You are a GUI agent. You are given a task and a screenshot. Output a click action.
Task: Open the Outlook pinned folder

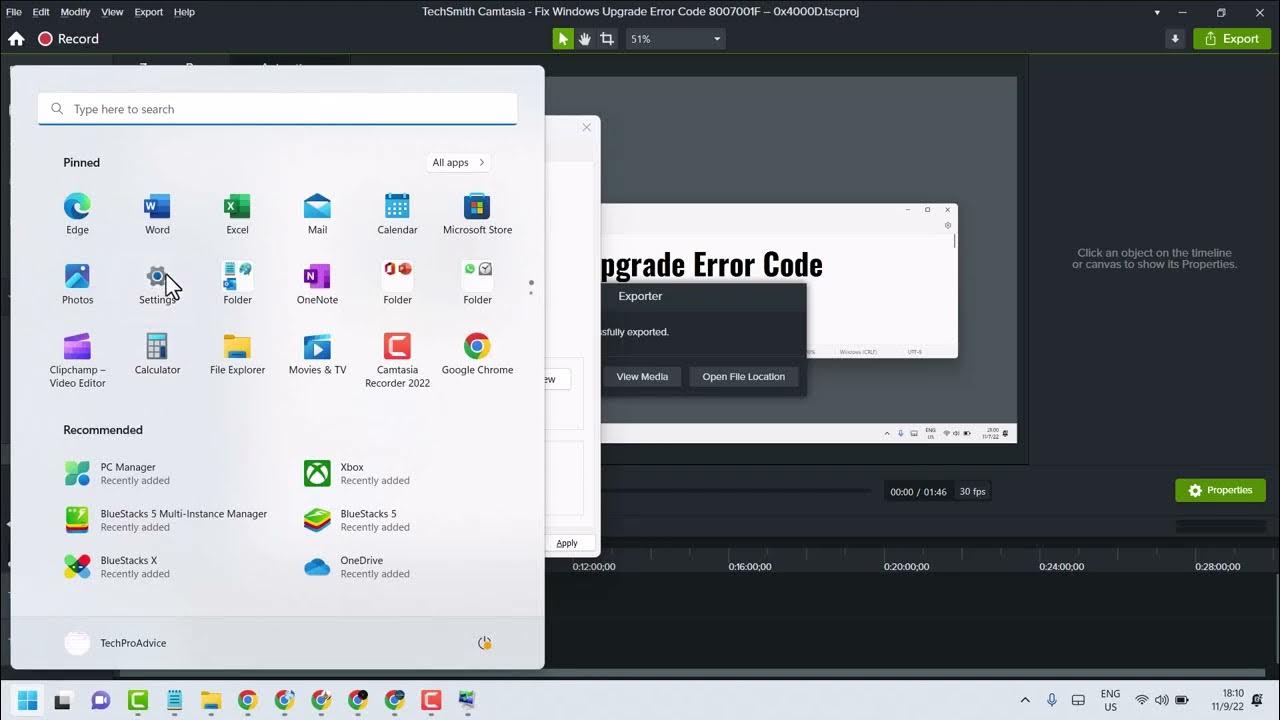(237, 284)
